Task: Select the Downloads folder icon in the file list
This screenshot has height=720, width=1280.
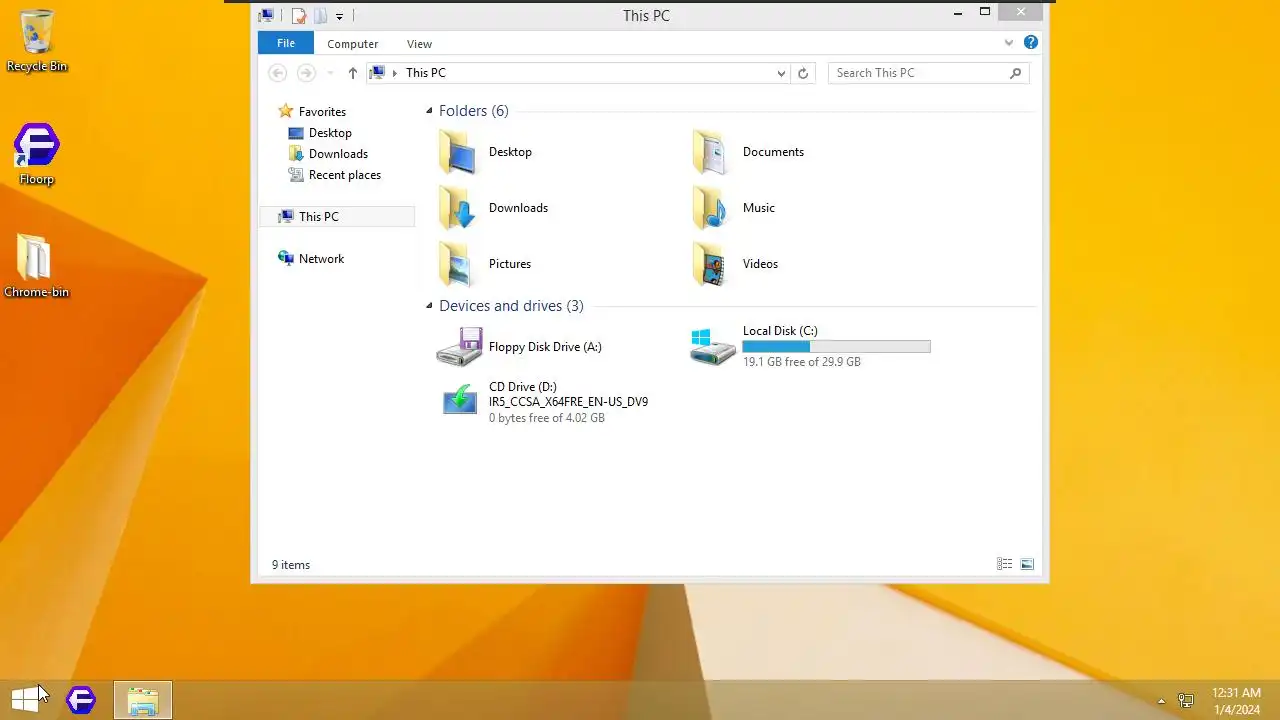Action: click(458, 208)
